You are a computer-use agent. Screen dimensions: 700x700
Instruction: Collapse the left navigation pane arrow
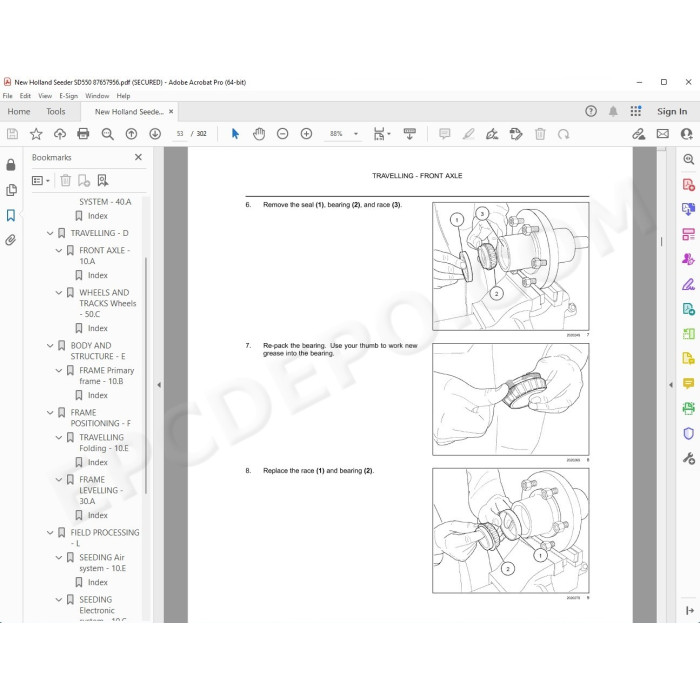(159, 385)
